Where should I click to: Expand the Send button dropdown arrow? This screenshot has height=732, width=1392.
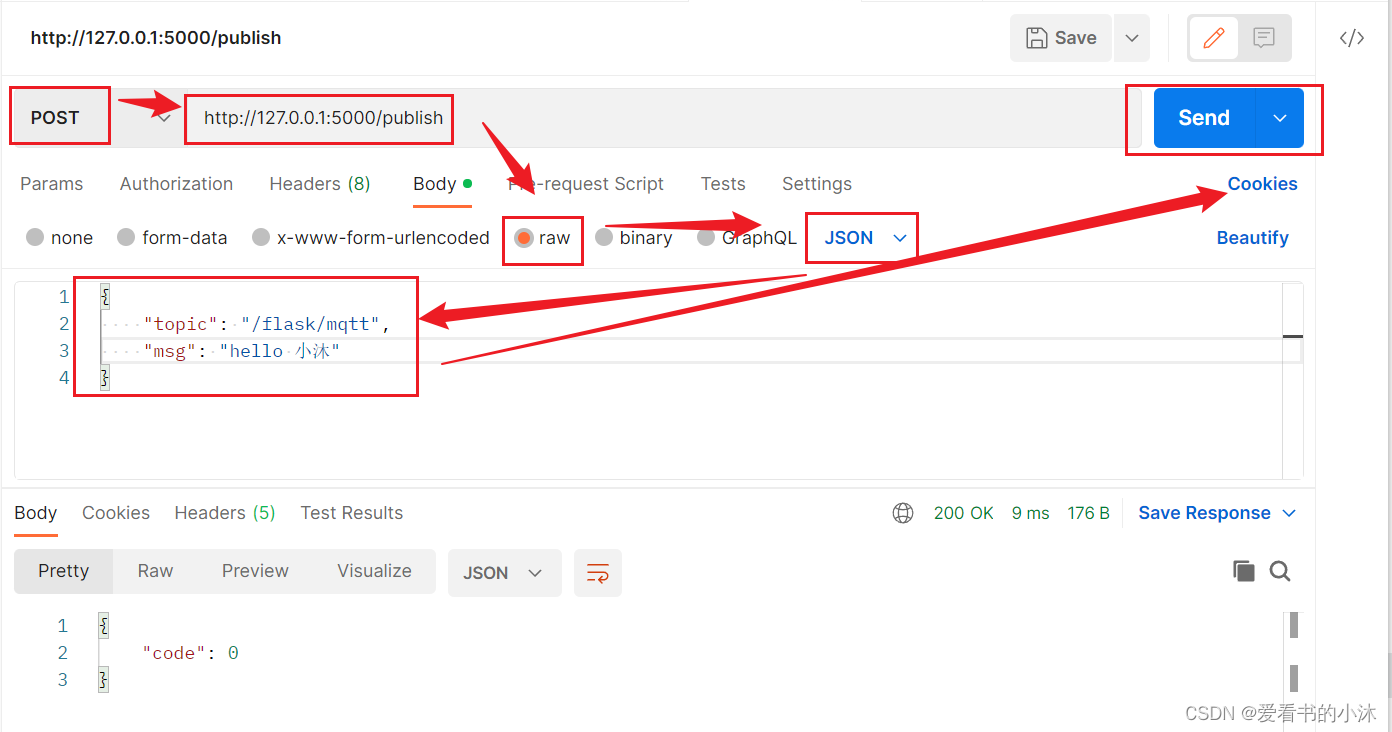click(x=1280, y=118)
